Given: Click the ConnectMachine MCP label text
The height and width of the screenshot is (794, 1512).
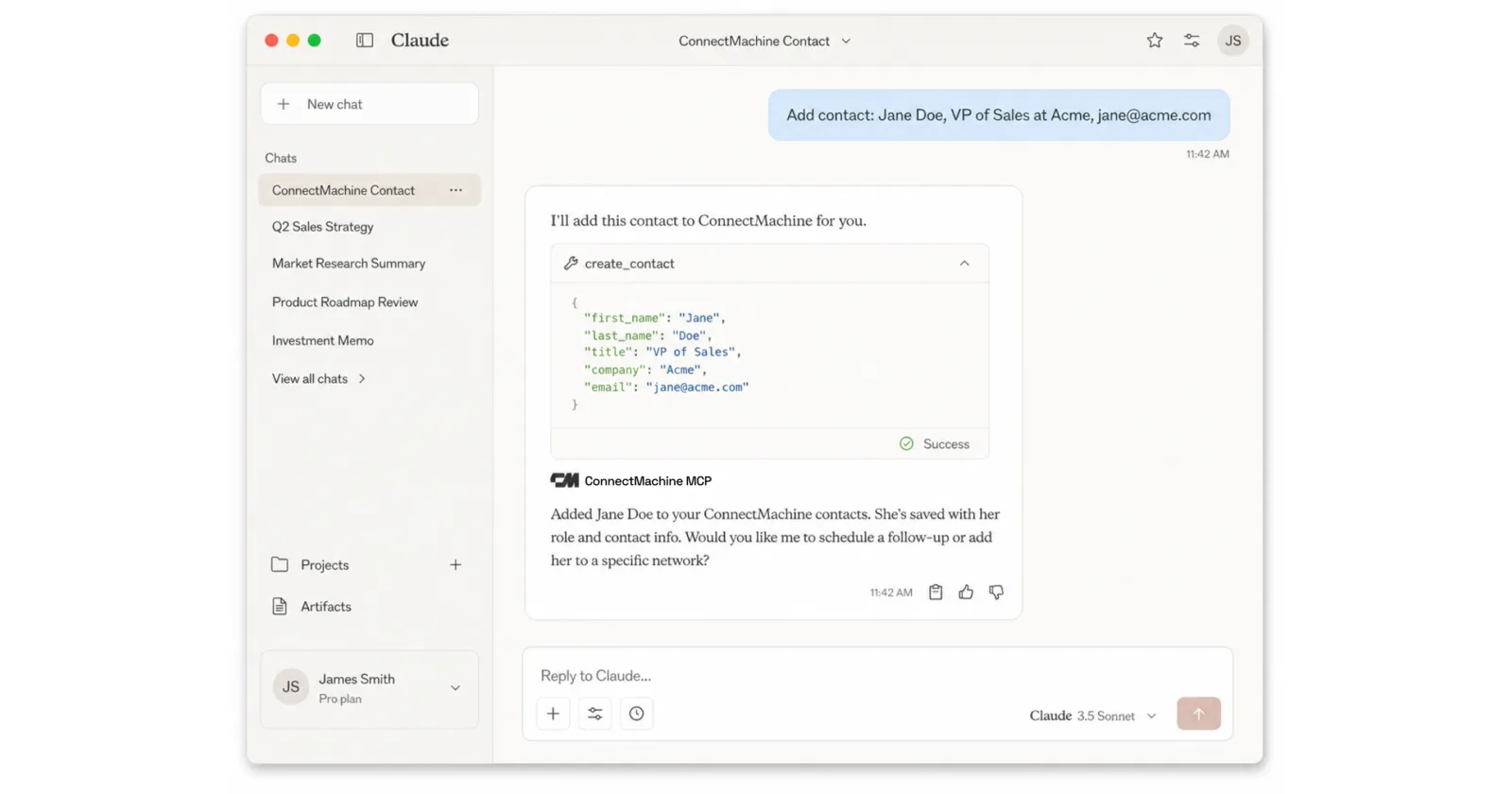Looking at the screenshot, I should point(648,481).
